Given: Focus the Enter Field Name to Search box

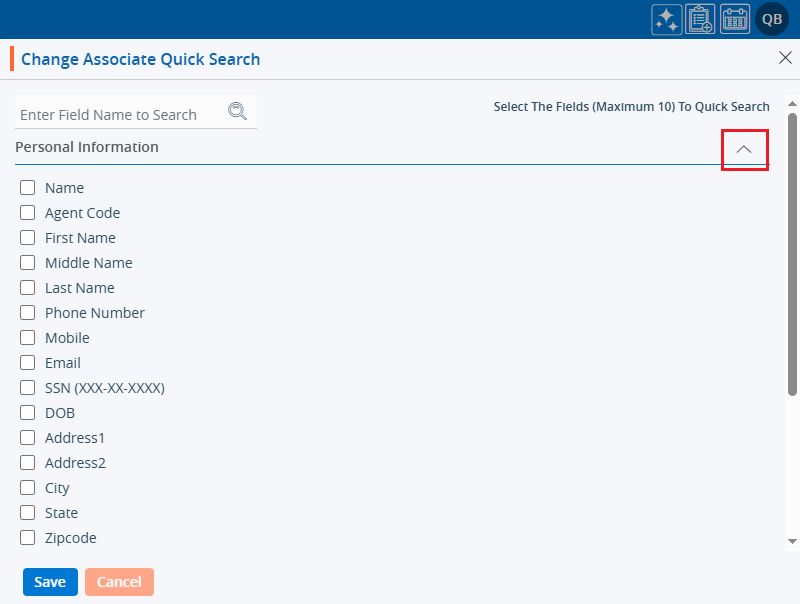Looking at the screenshot, I should 120,115.
